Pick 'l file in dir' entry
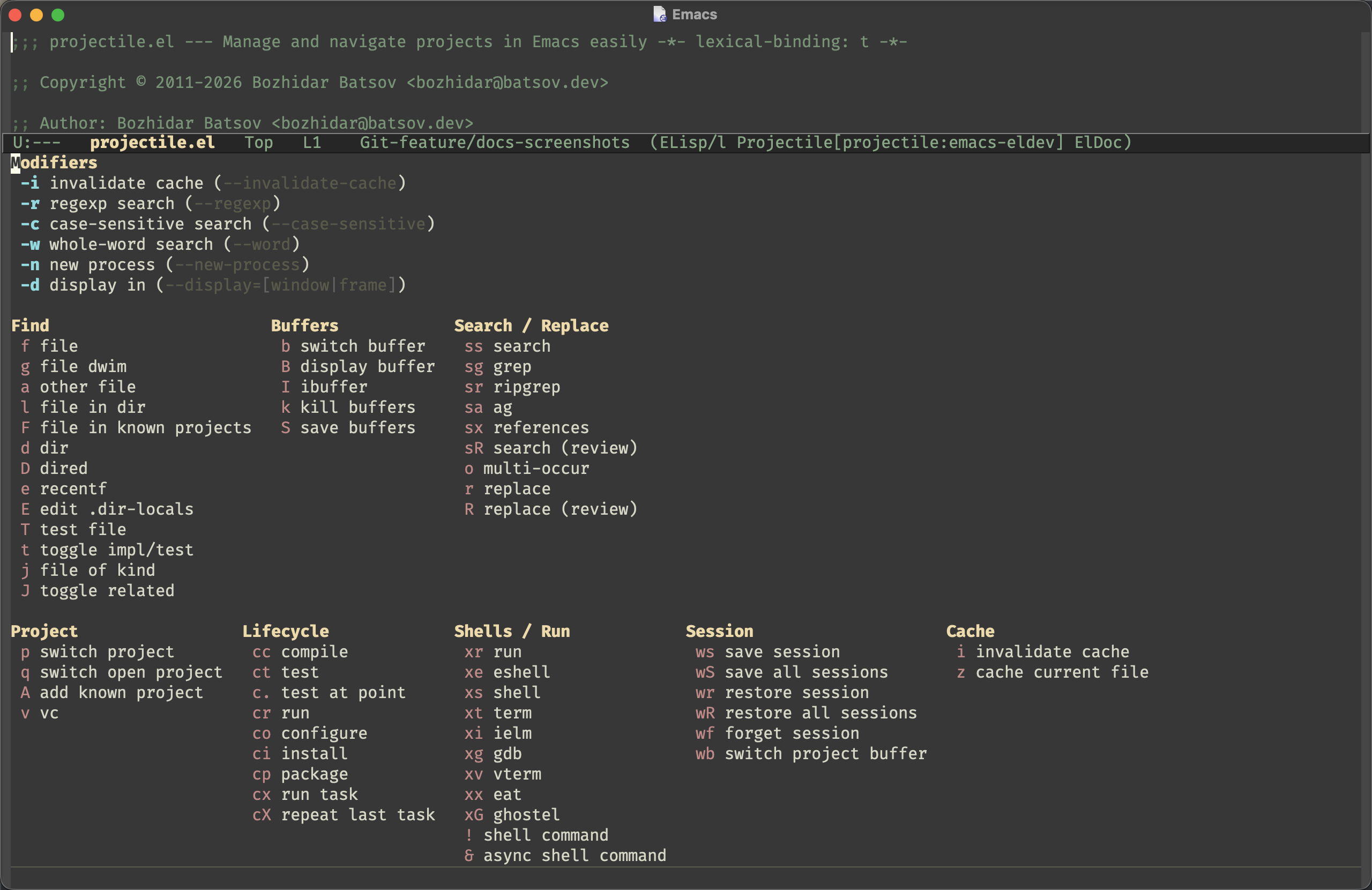1372x890 pixels. pos(83,407)
